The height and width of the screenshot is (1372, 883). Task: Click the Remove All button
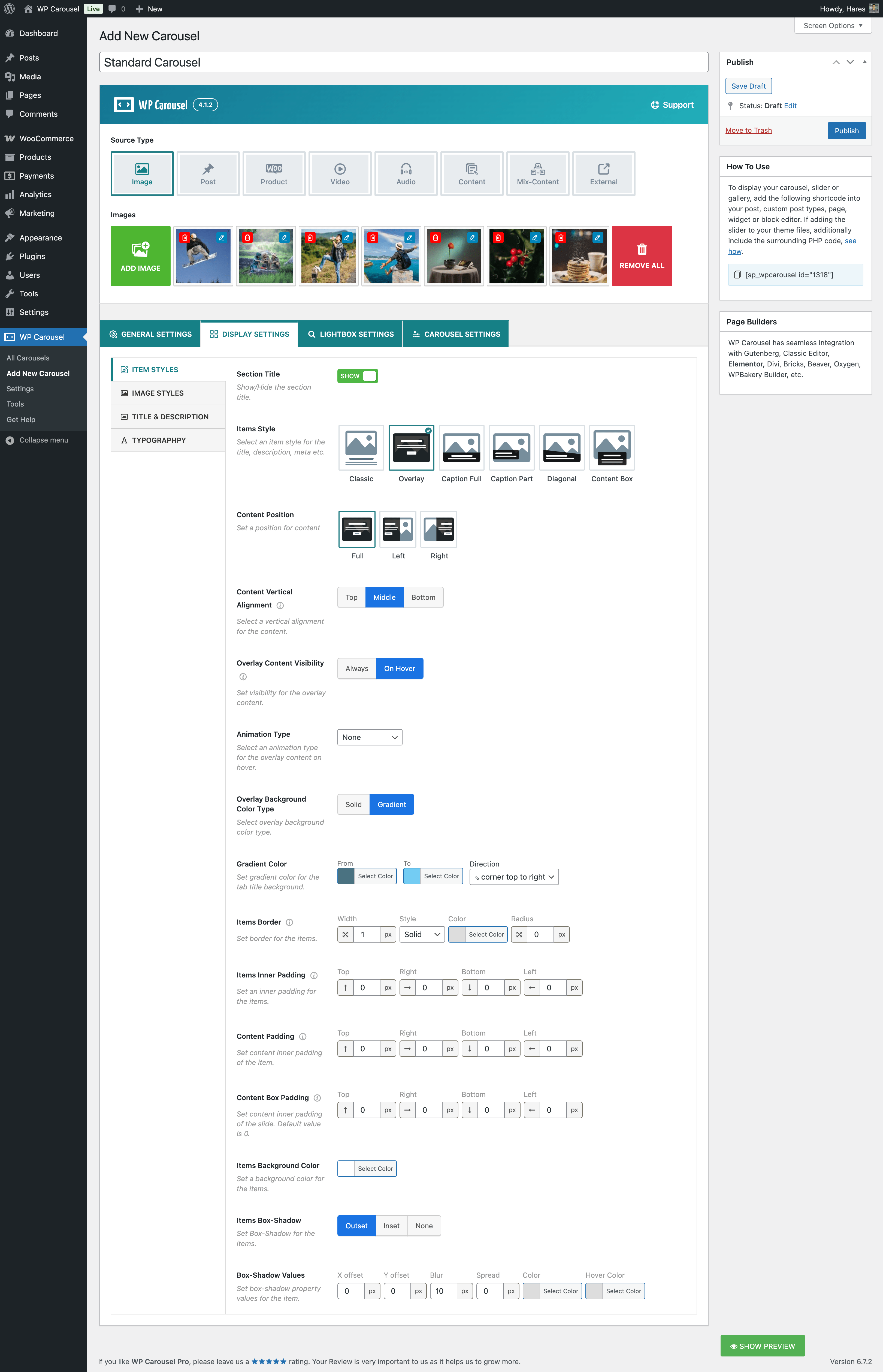(x=642, y=256)
